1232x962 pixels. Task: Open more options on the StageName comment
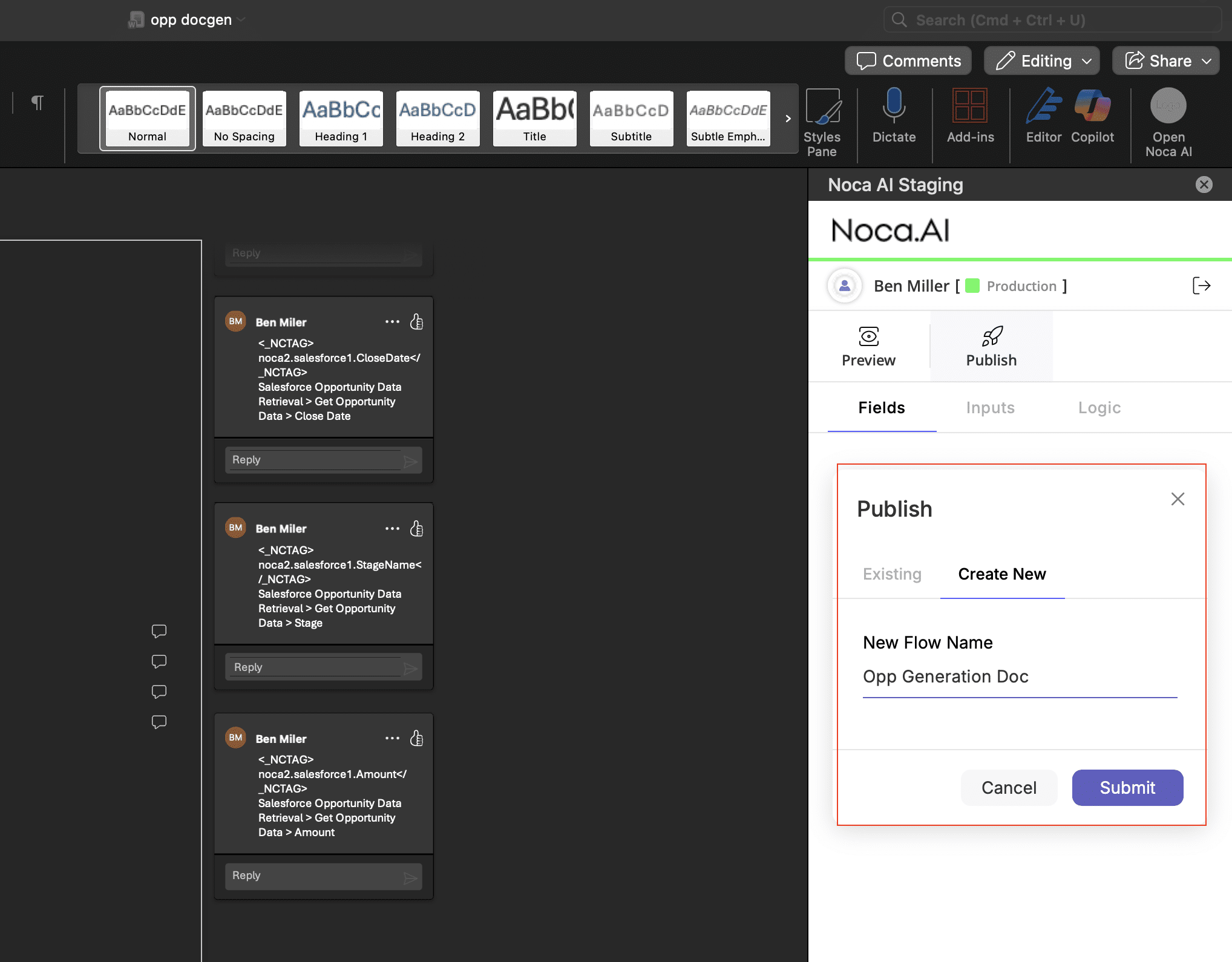392,528
